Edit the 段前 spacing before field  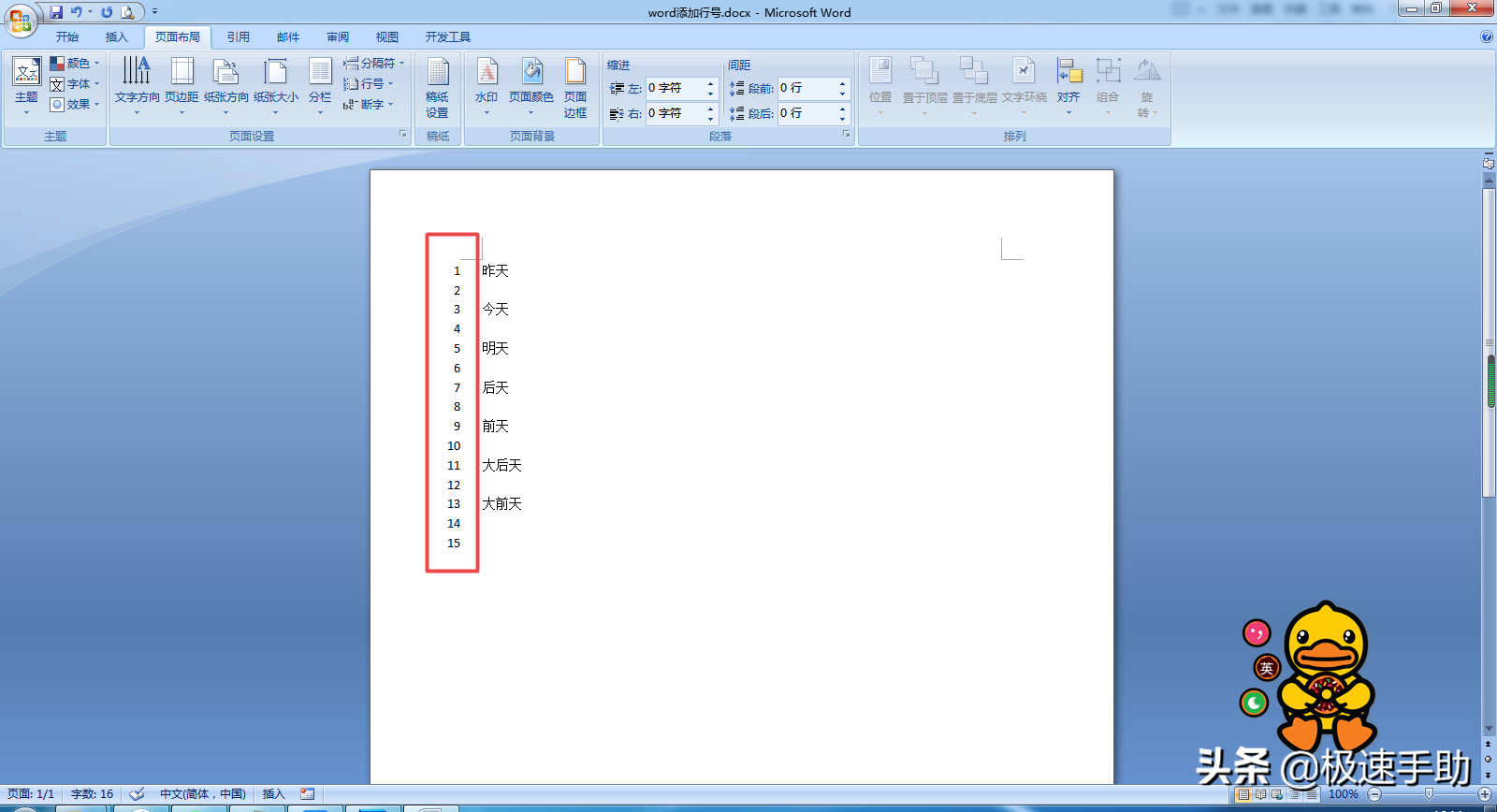point(807,88)
